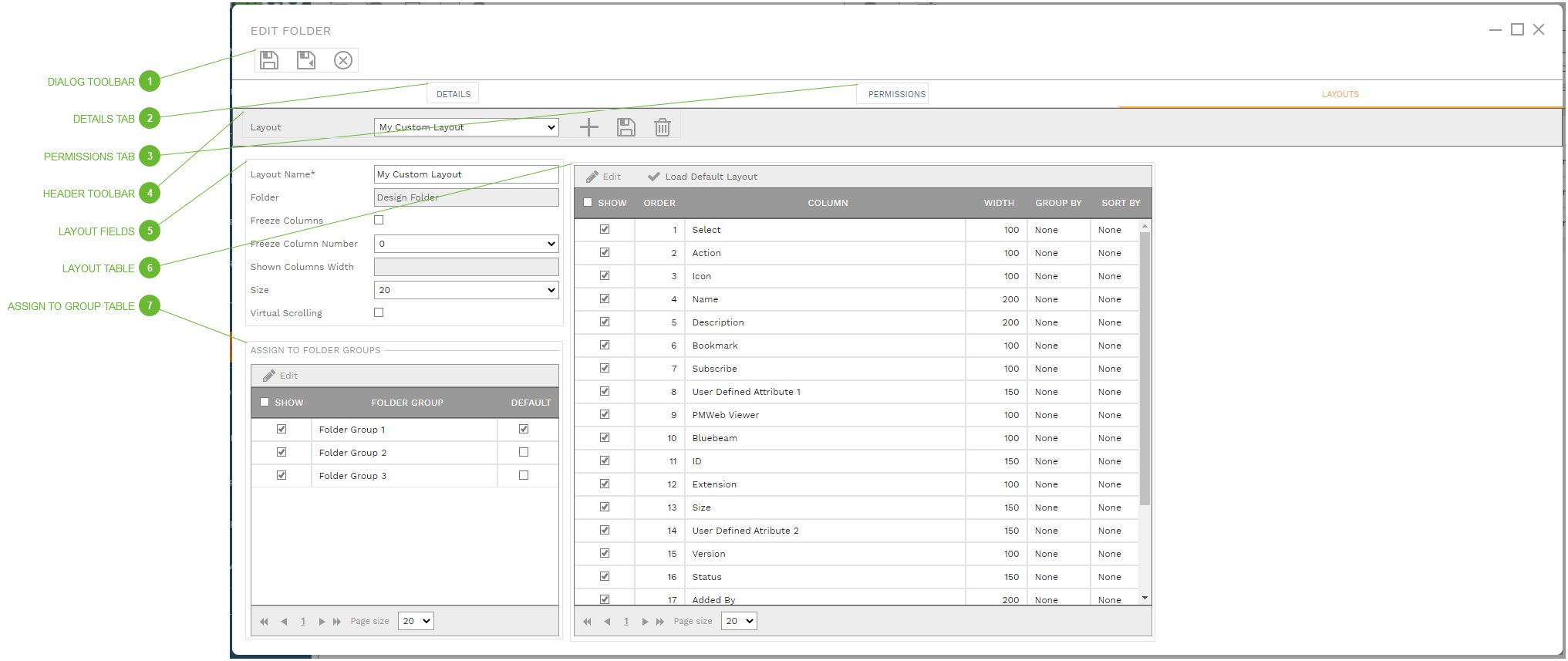Uncheck Show for the Select column row

[x=605, y=229]
